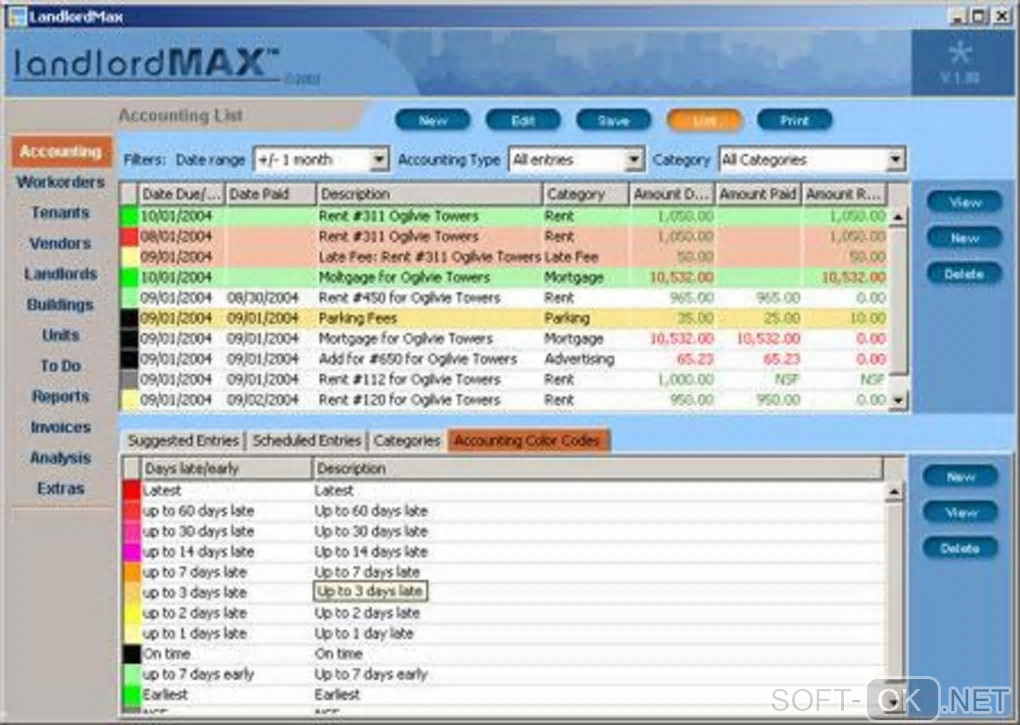Image resolution: width=1020 pixels, height=725 pixels.
Task: Open Units section
Action: (61, 335)
